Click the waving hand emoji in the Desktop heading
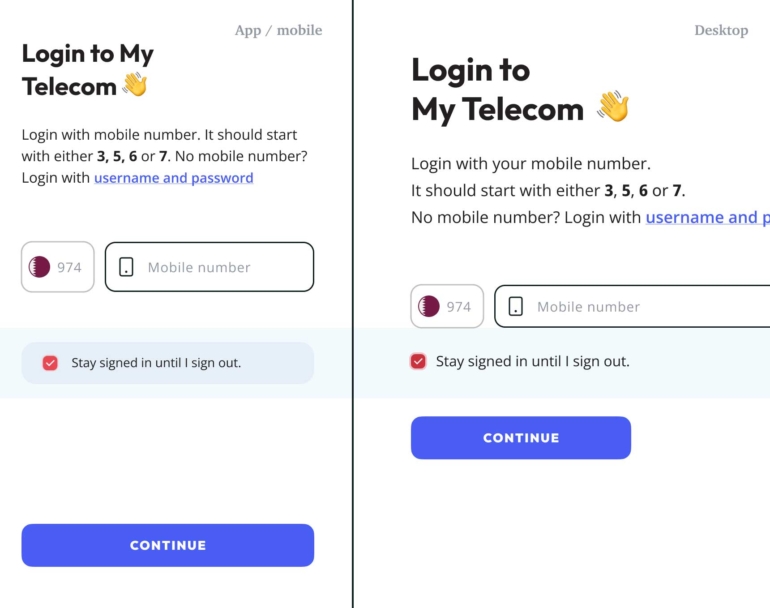 612,107
